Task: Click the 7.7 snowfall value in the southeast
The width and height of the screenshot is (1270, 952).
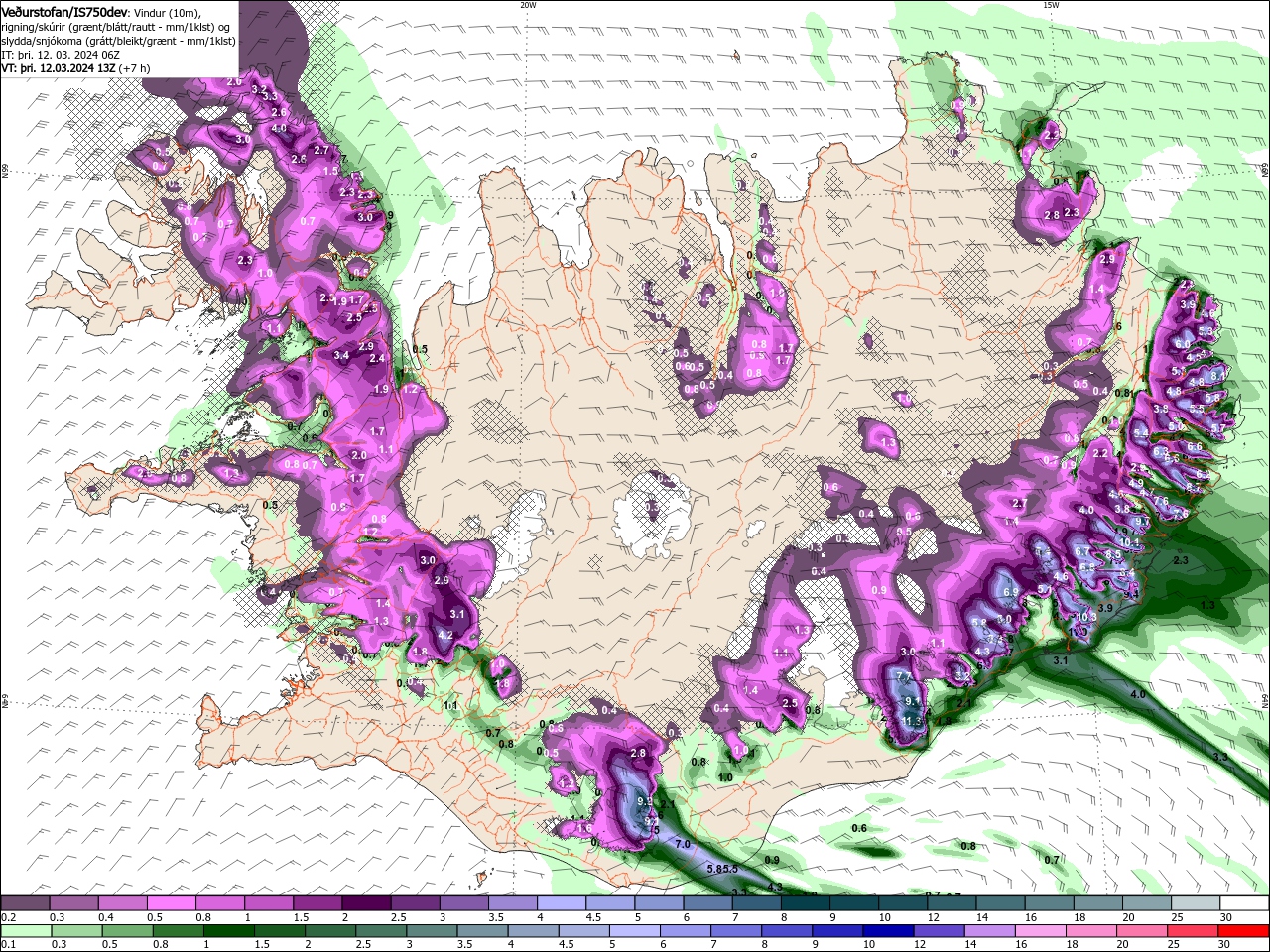Action: (x=904, y=676)
